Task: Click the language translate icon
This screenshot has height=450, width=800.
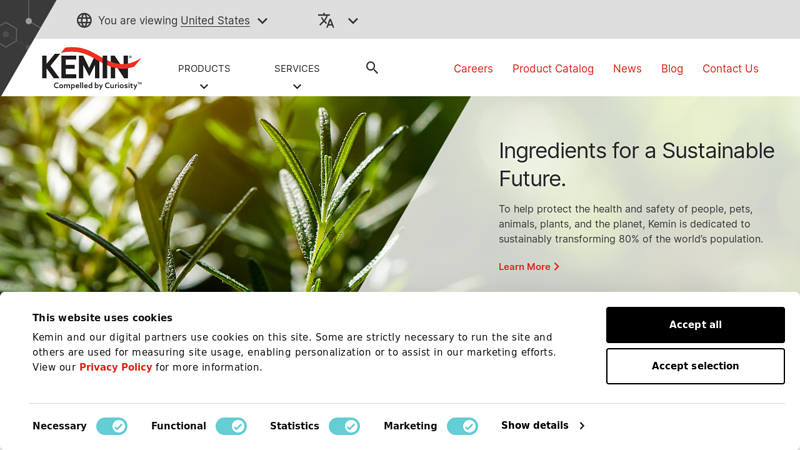Action: coord(326,20)
